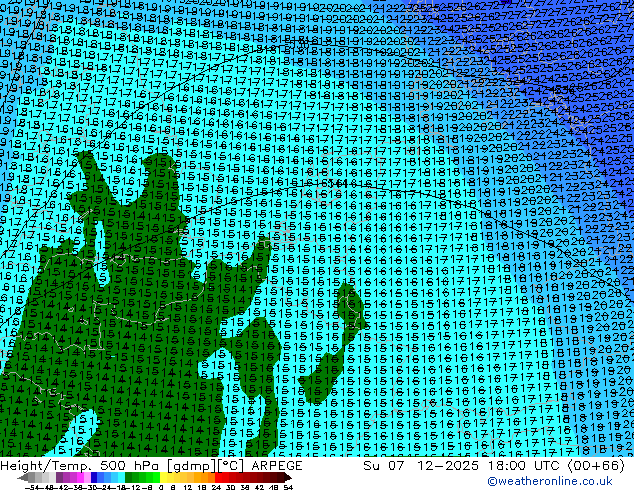This screenshot has height=490, width=634.
Task: Click the "-54" legend value
Action: coord(31,487)
